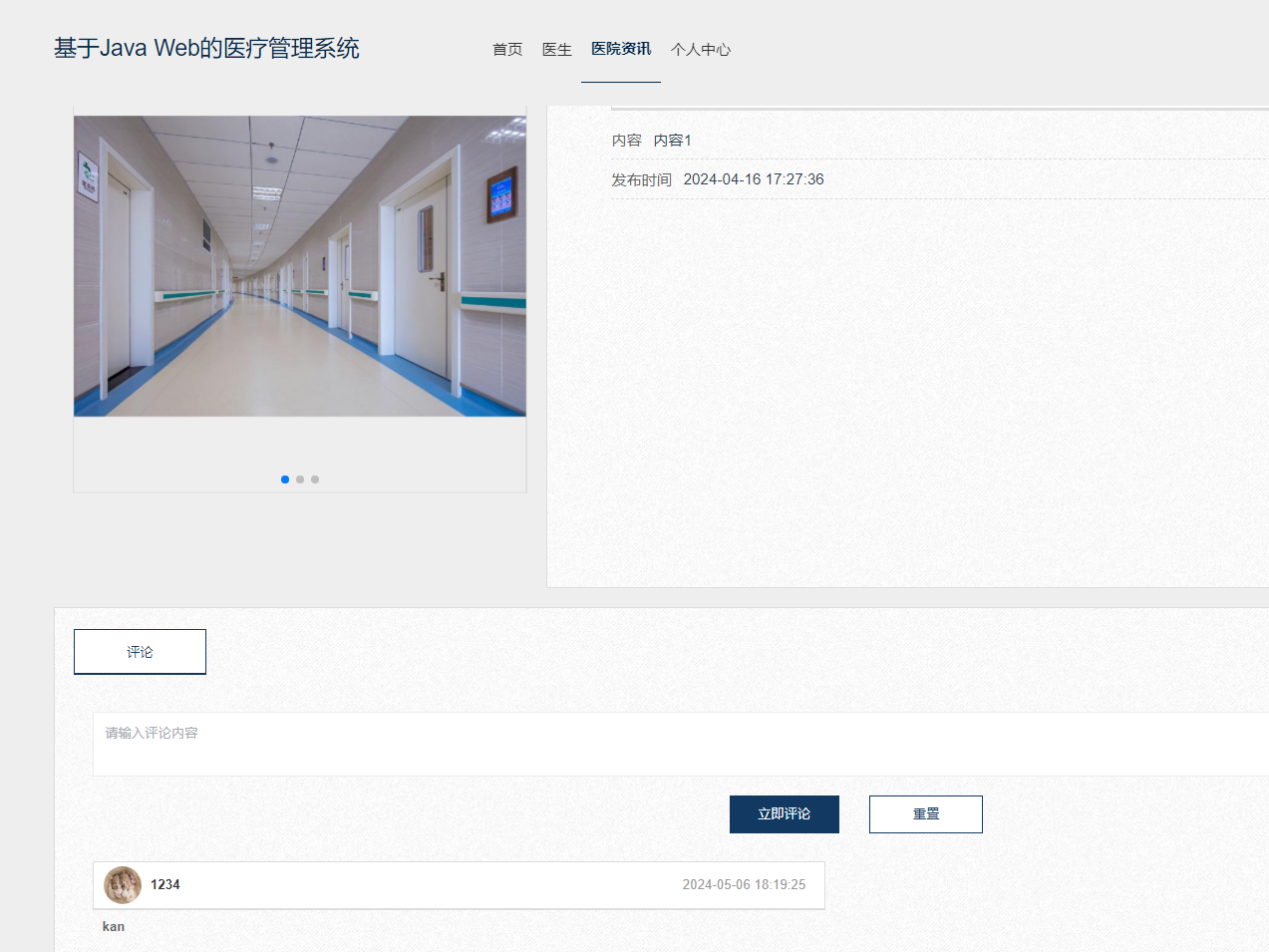The height and width of the screenshot is (952, 1269).
Task: Select the 医院资讯 tab
Action: [x=621, y=49]
